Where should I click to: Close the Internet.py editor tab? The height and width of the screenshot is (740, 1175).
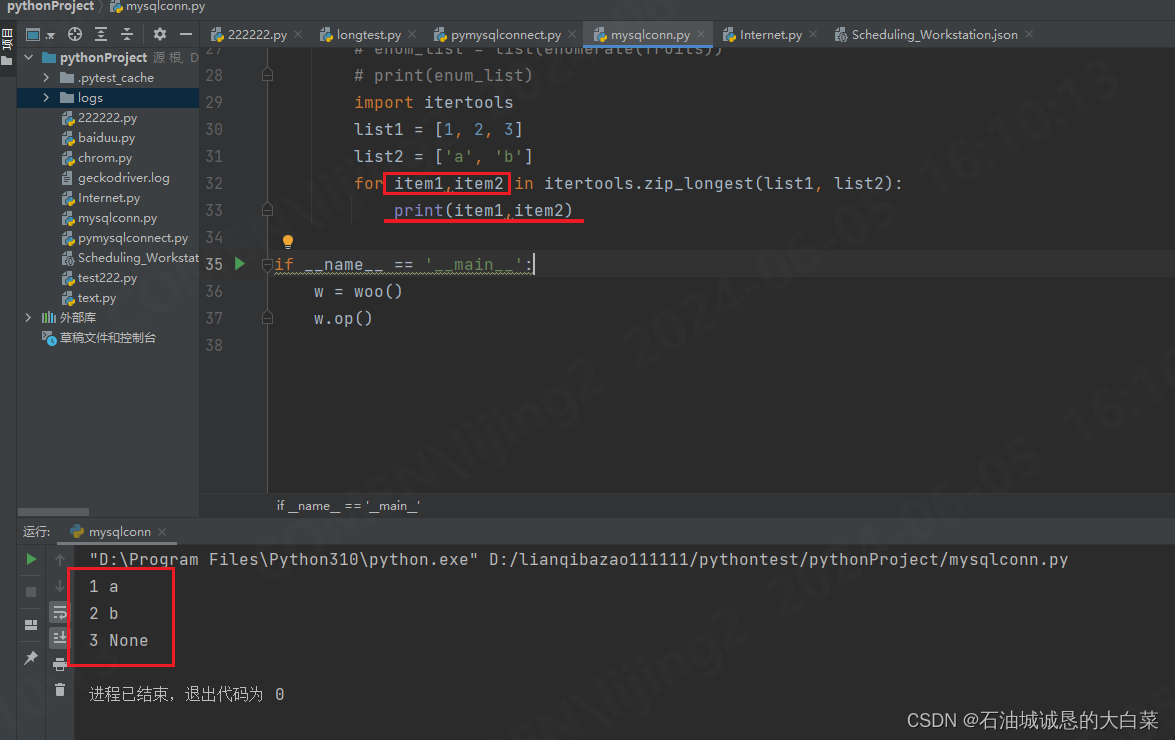[x=813, y=34]
